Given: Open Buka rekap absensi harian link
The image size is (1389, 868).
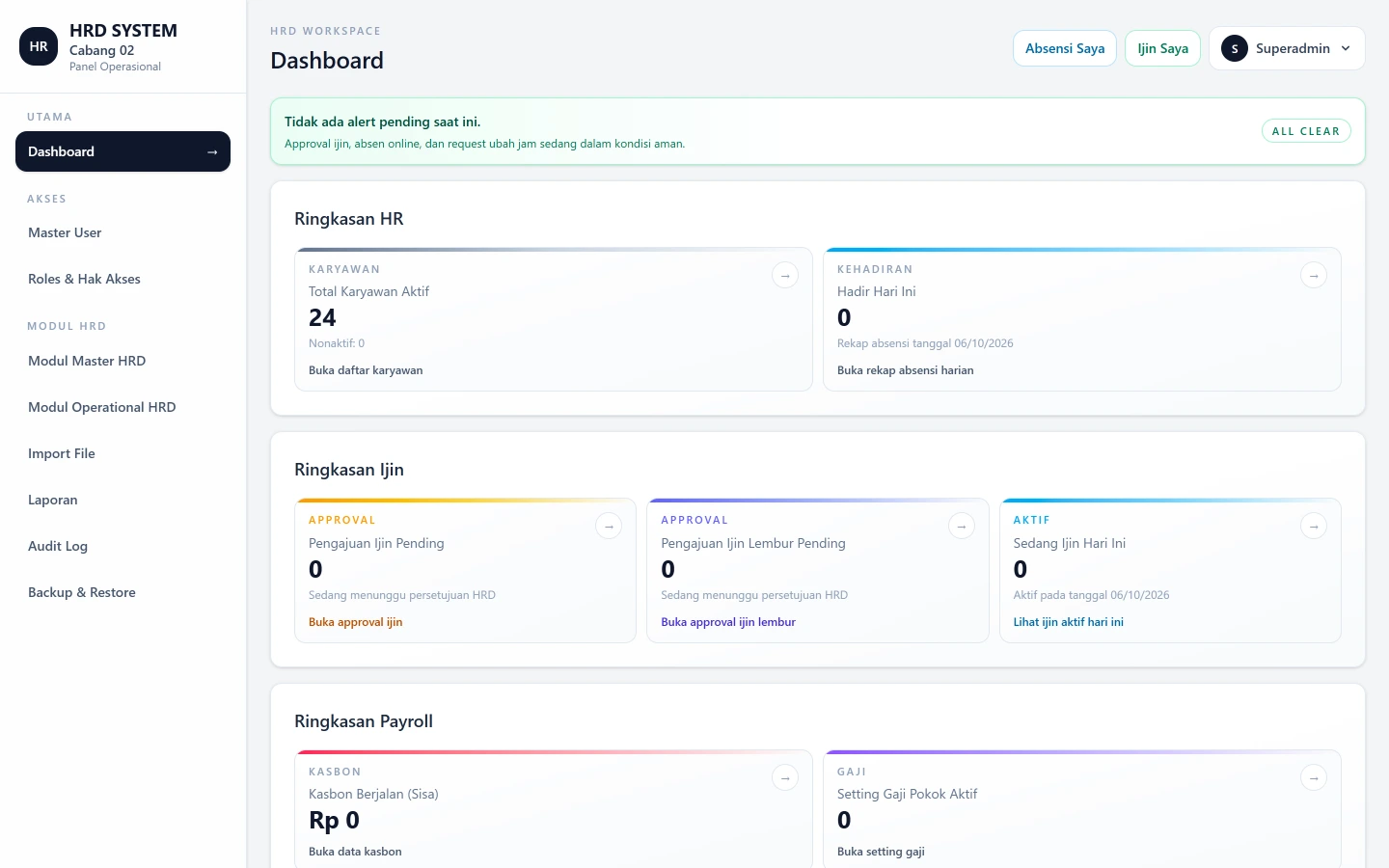Looking at the screenshot, I should click(905, 370).
